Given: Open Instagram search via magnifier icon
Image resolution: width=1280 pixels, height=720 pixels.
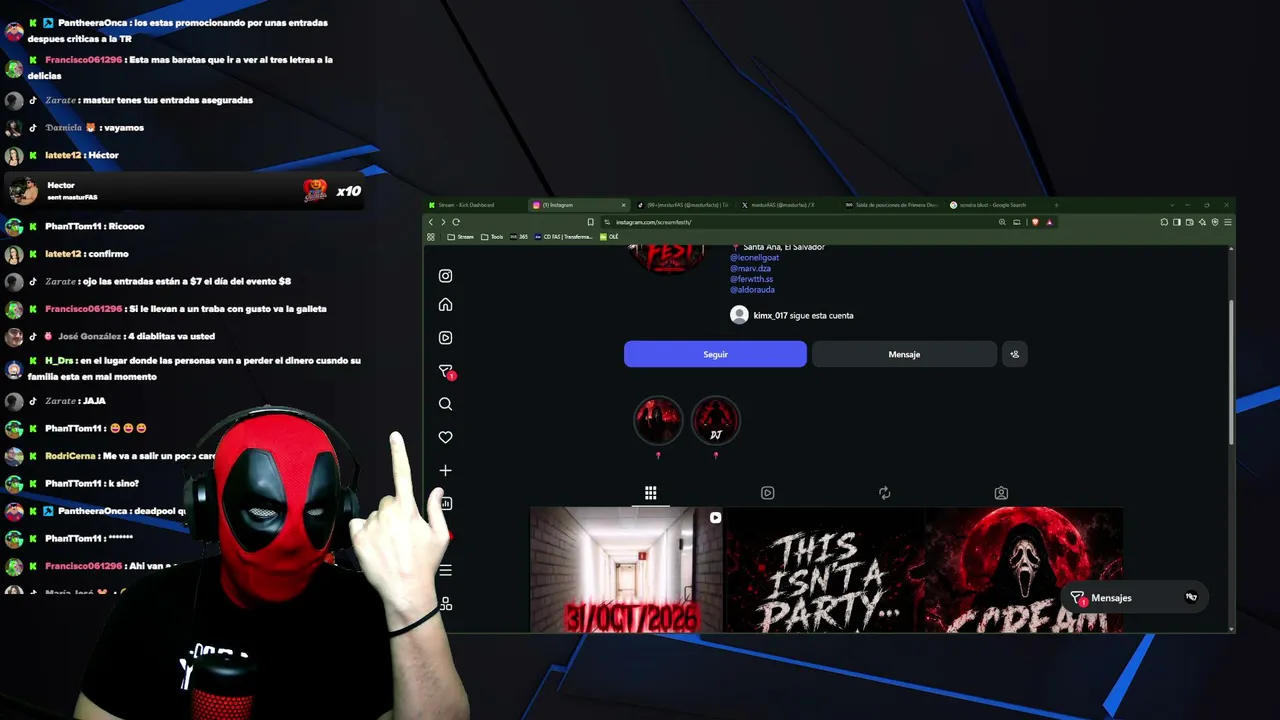Looking at the screenshot, I should [x=445, y=404].
